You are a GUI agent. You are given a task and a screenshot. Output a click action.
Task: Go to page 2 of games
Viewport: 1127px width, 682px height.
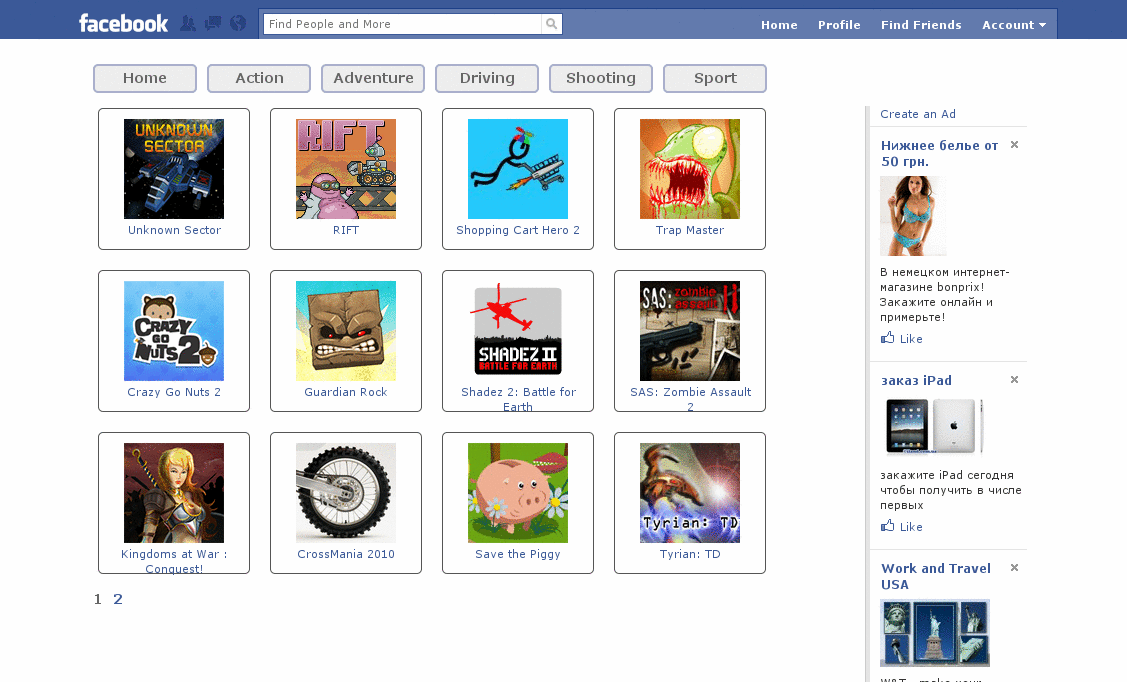tap(118, 599)
